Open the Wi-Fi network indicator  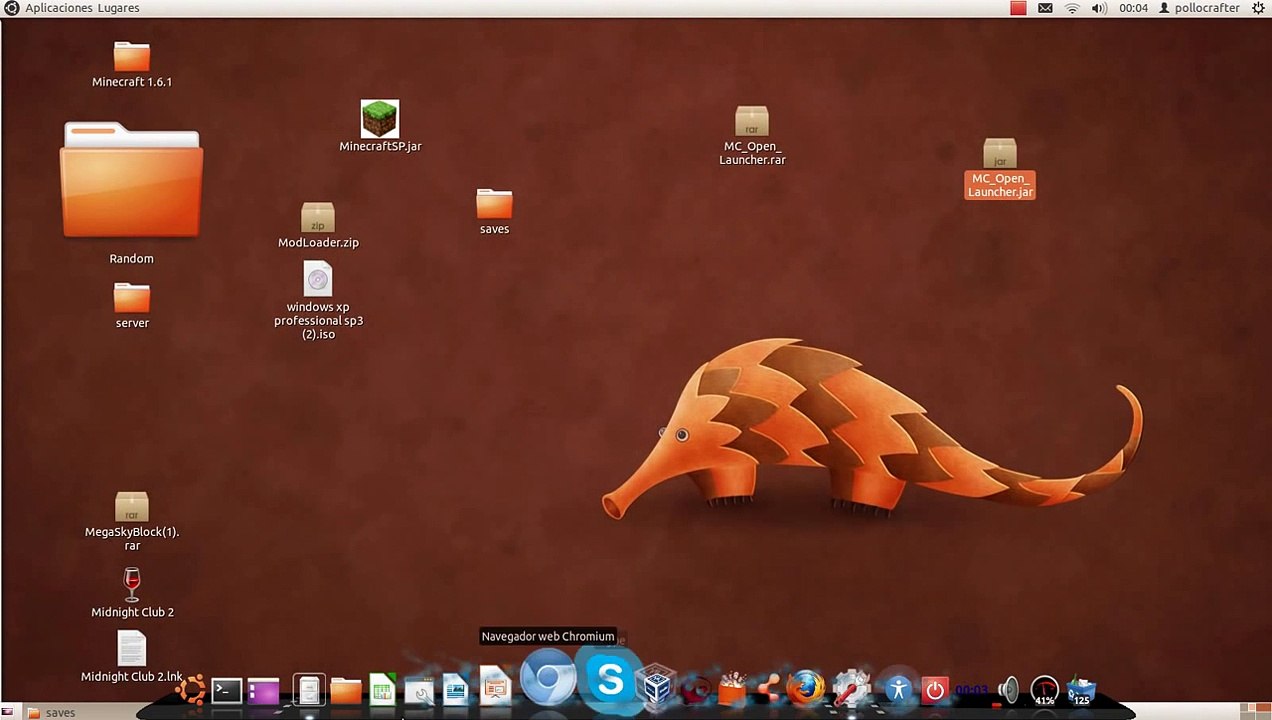(1072, 8)
